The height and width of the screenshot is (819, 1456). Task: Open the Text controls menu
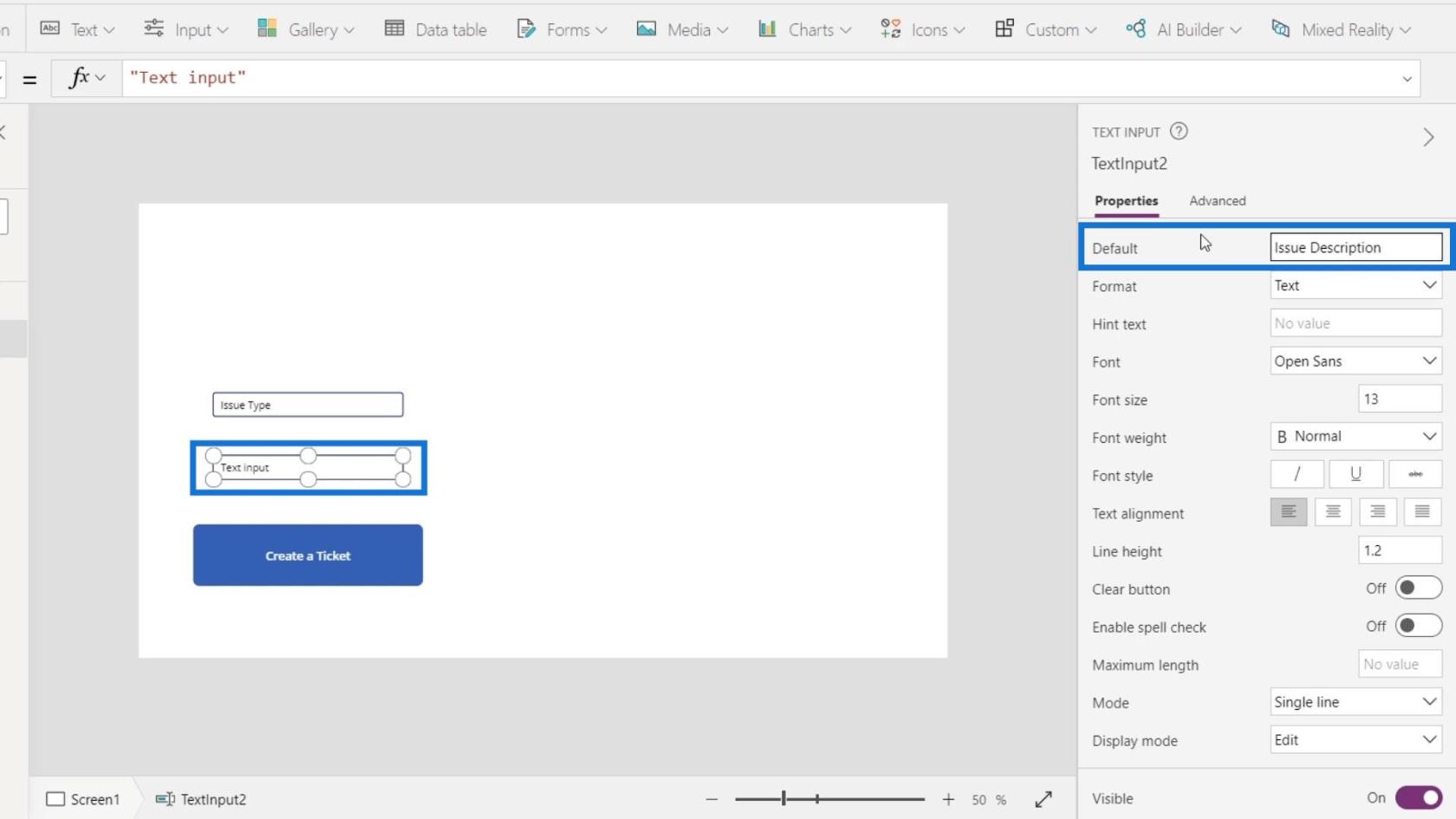click(77, 29)
